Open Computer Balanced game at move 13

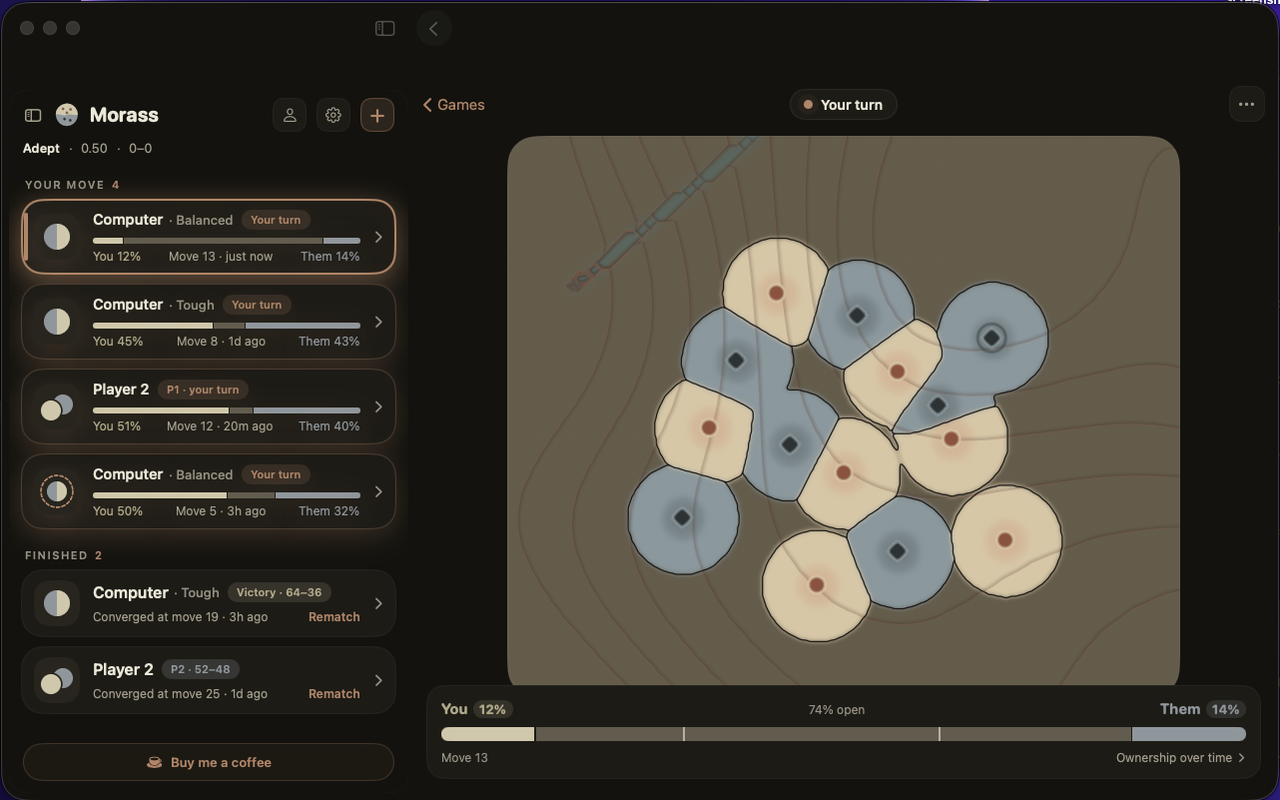[209, 237]
